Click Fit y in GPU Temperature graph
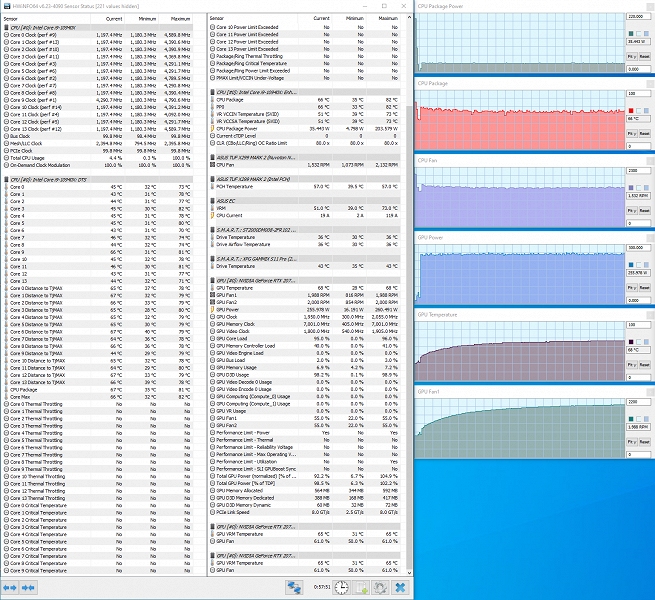 click(632, 365)
